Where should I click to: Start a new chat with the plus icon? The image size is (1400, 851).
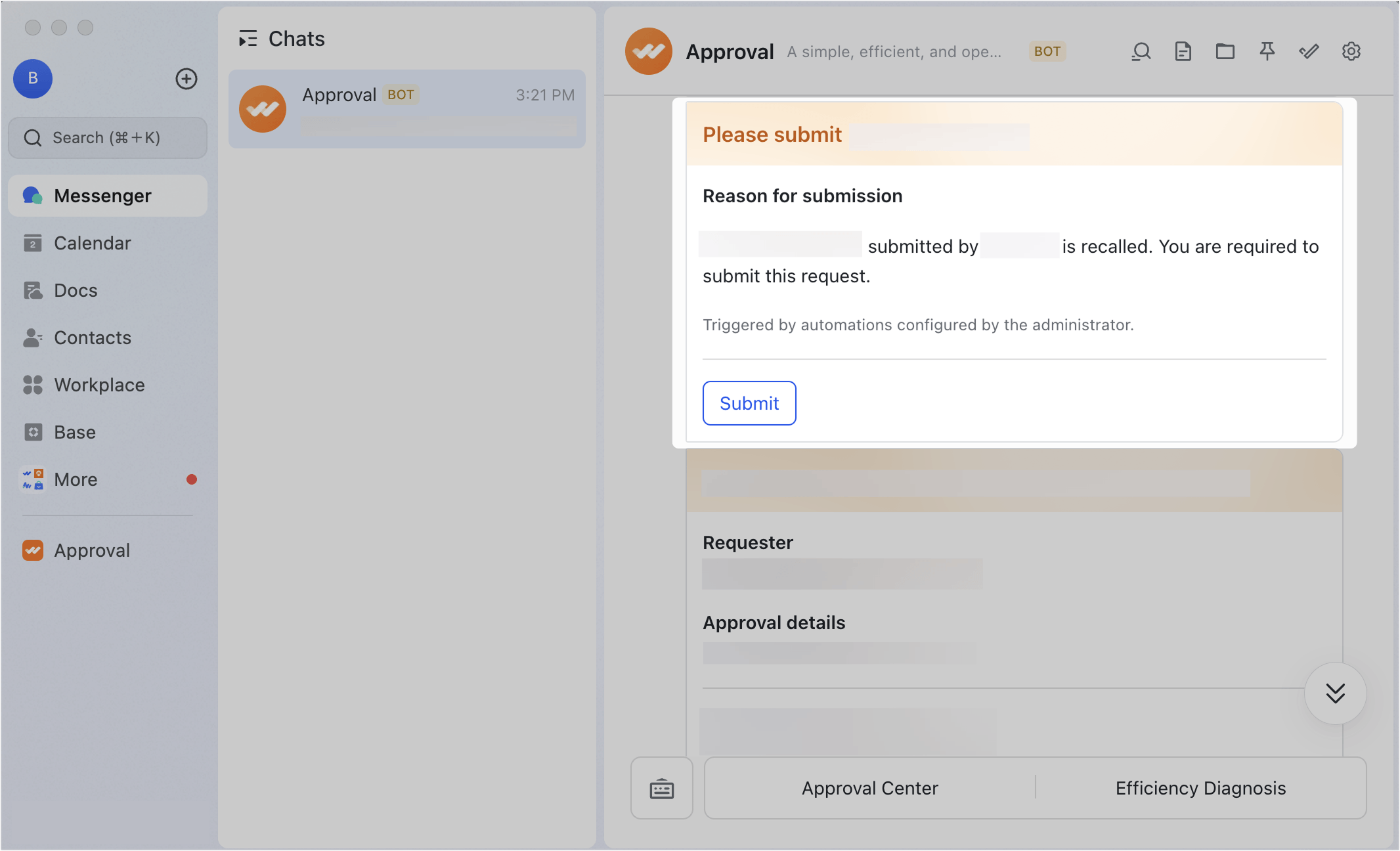pos(186,79)
